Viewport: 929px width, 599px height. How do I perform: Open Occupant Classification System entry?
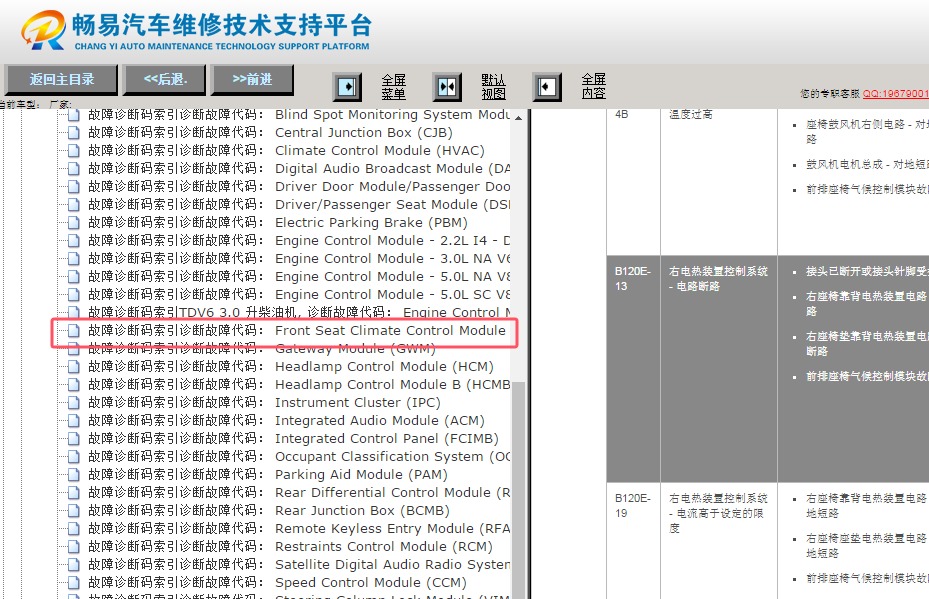click(x=299, y=456)
